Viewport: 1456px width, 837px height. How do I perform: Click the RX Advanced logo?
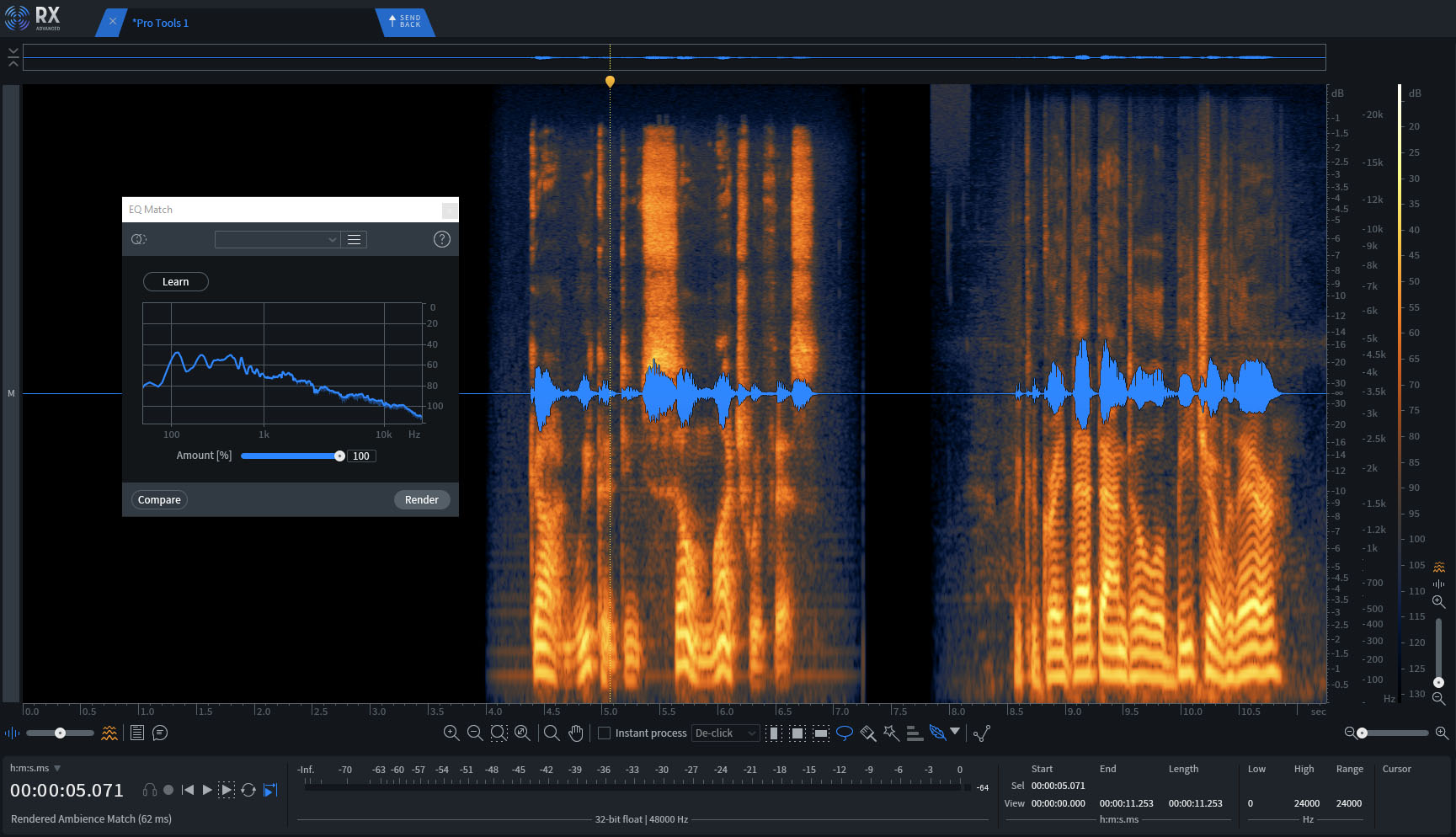(34, 18)
